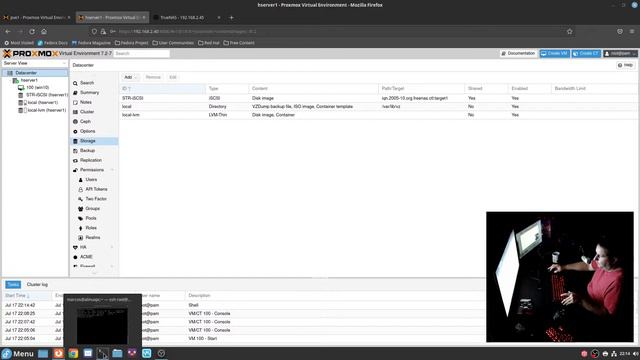640x360 pixels.
Task: Click the Options gear icon
Action: tap(75, 131)
